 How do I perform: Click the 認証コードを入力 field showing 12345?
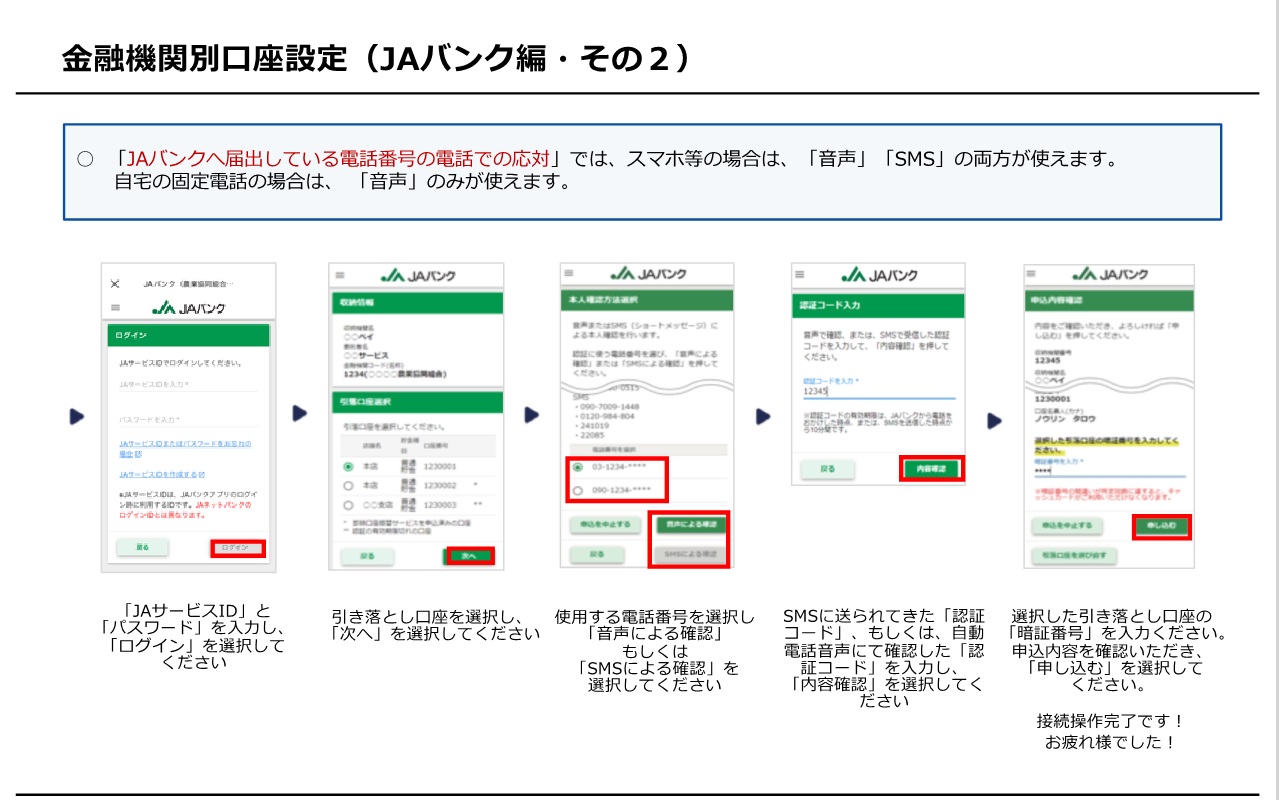[x=879, y=390]
